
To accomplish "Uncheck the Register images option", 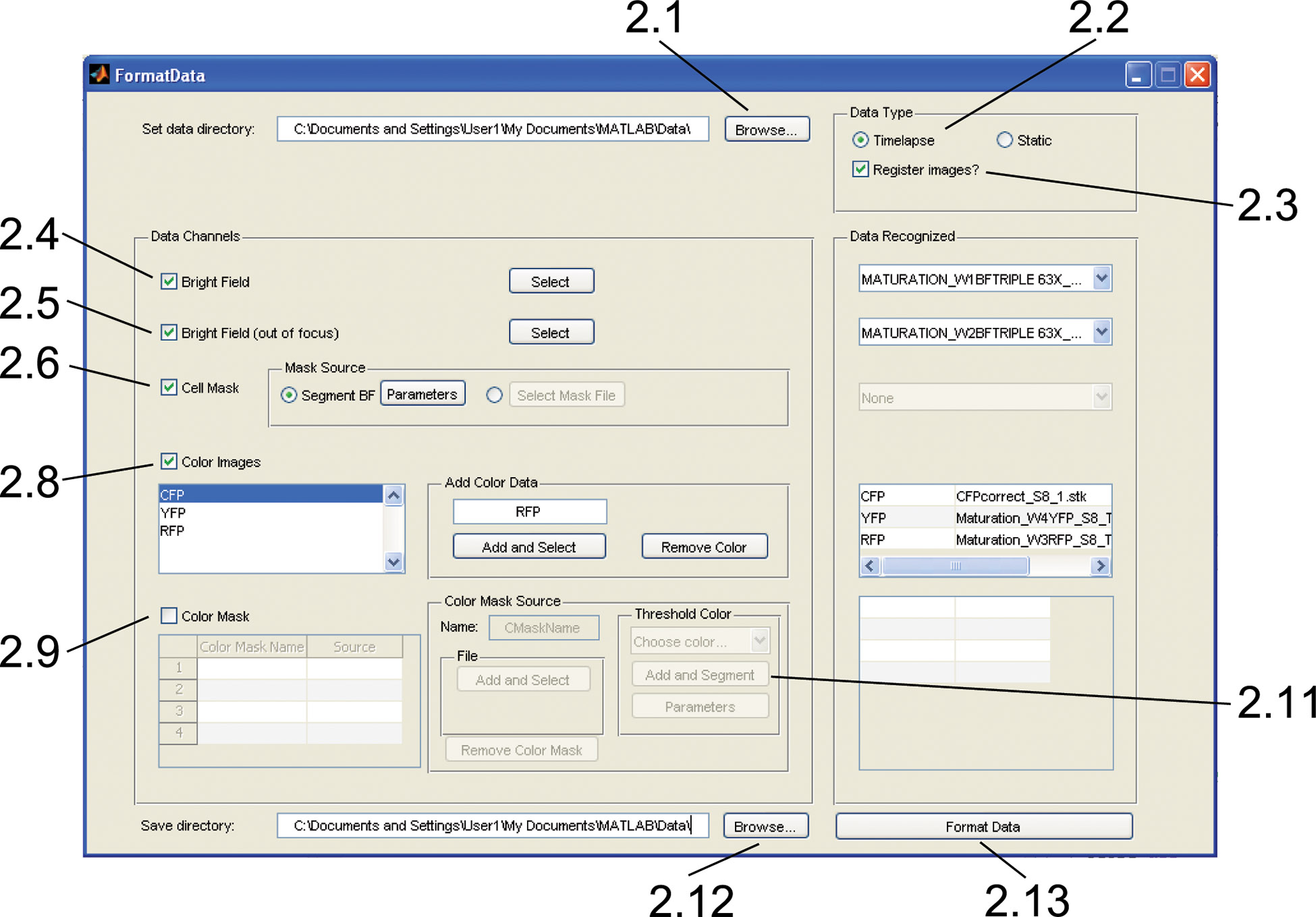I will pyautogui.click(x=860, y=169).
